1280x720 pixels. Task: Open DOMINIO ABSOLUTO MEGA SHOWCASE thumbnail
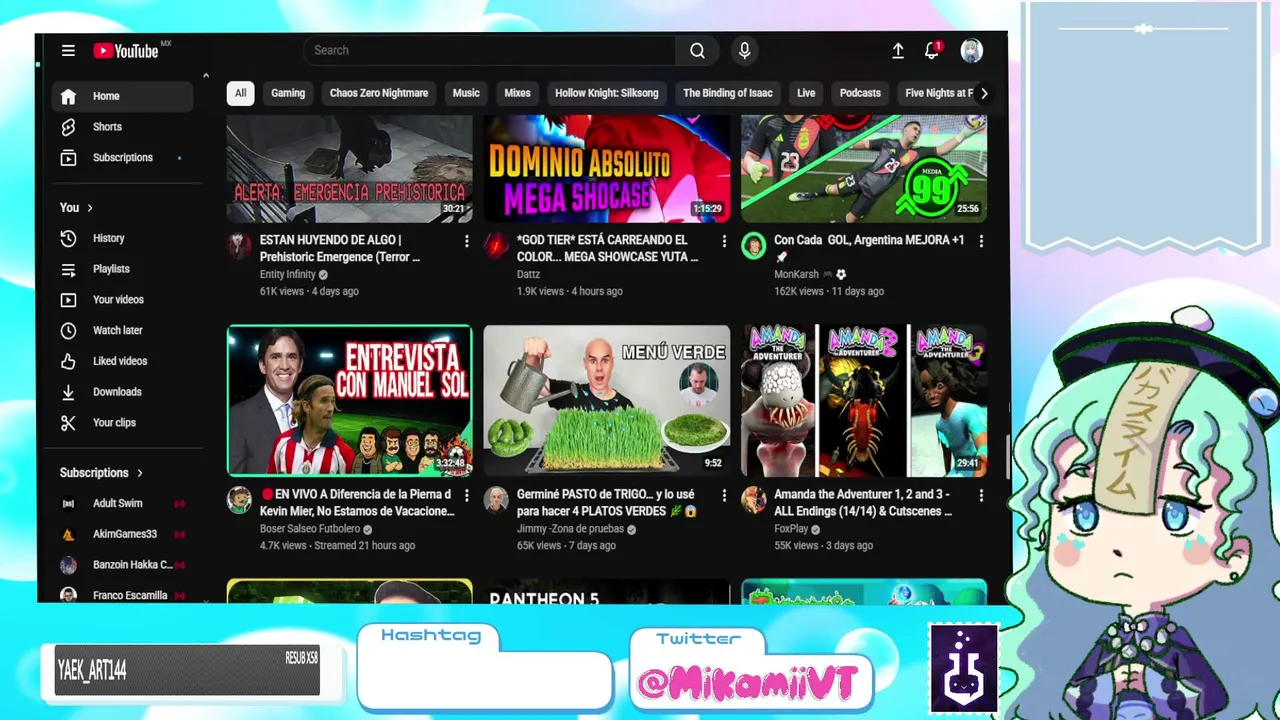tap(607, 168)
